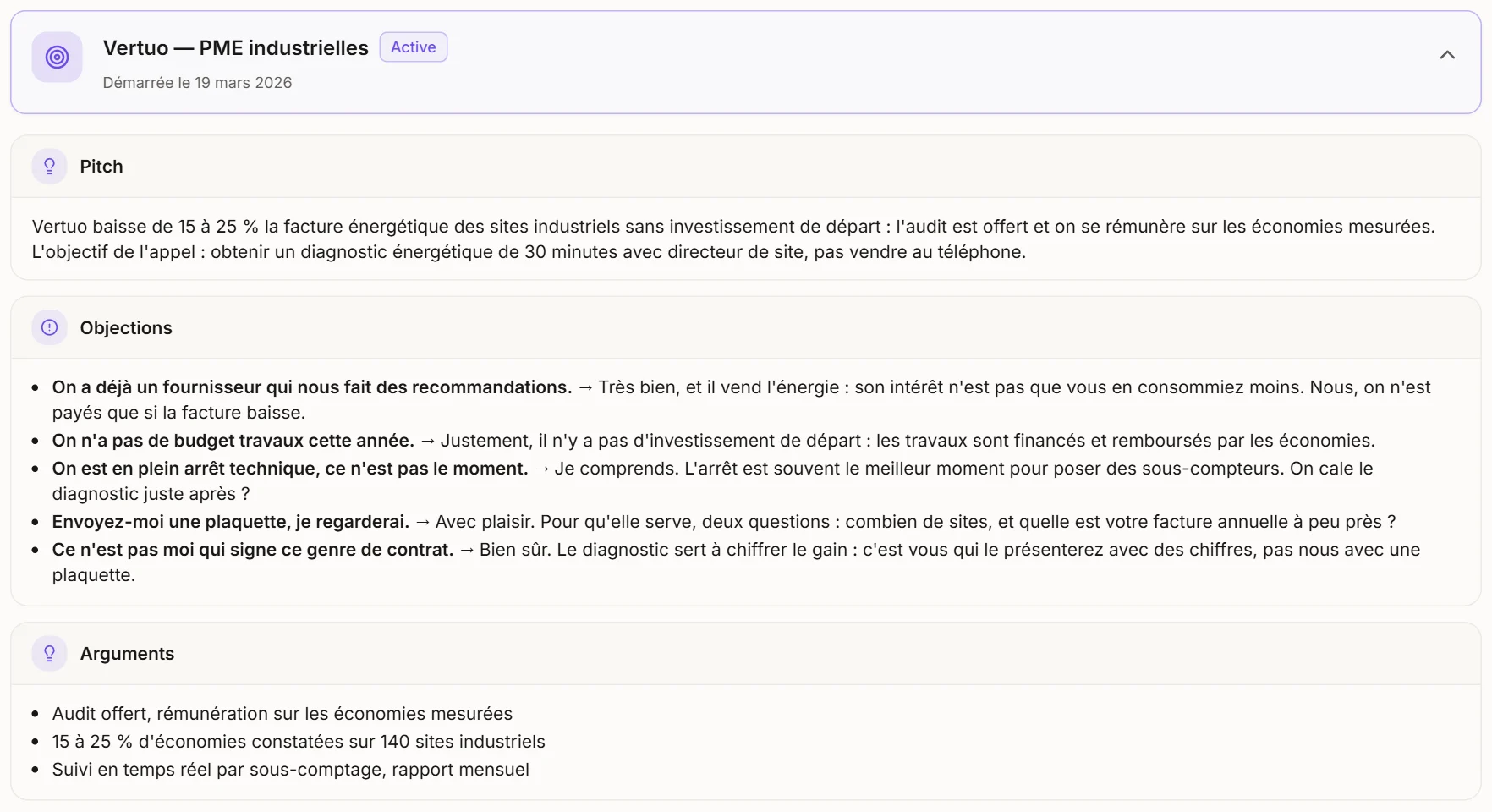Click objection Envoyez-moi une plaquette, je regarderai
This screenshot has width=1492, height=812.
tap(724, 522)
